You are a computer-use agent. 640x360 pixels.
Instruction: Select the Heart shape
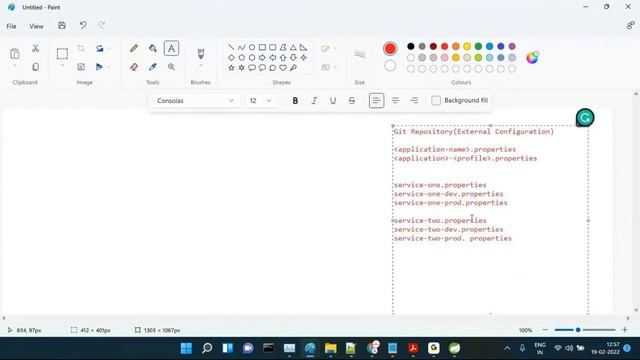tap(283, 68)
